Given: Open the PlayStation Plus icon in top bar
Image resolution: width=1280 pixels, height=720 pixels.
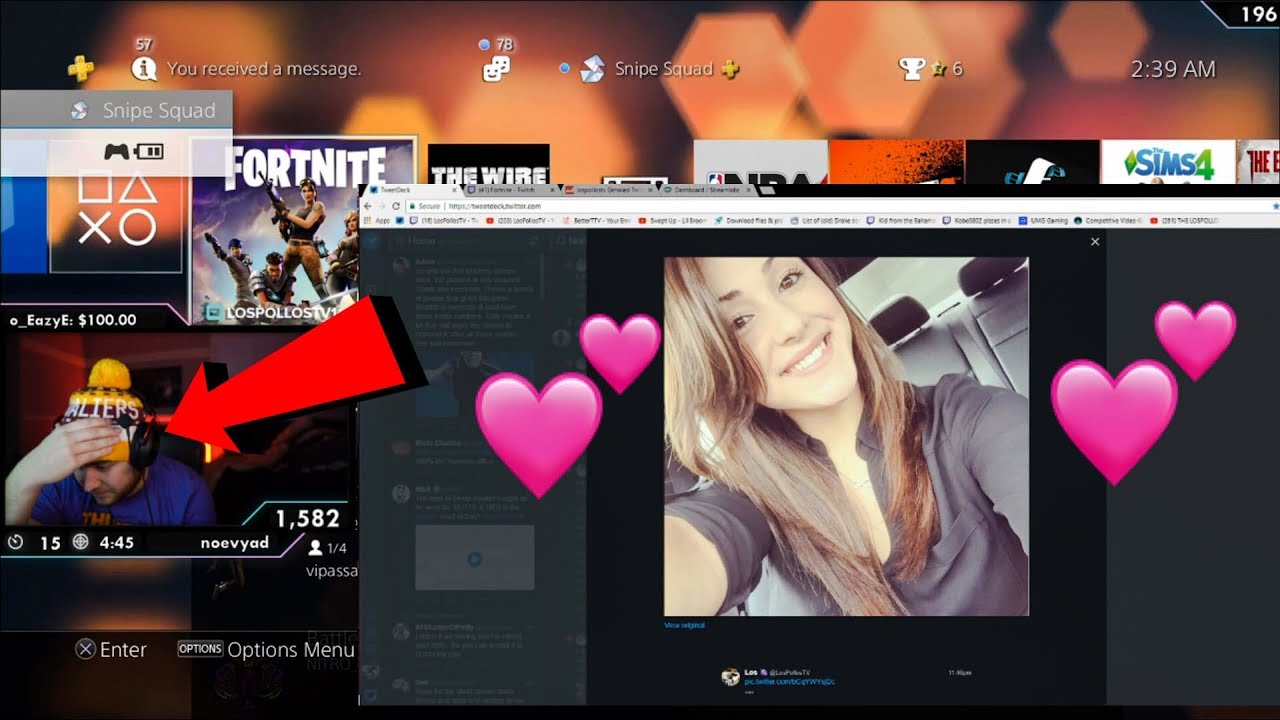Looking at the screenshot, I should click(x=81, y=69).
